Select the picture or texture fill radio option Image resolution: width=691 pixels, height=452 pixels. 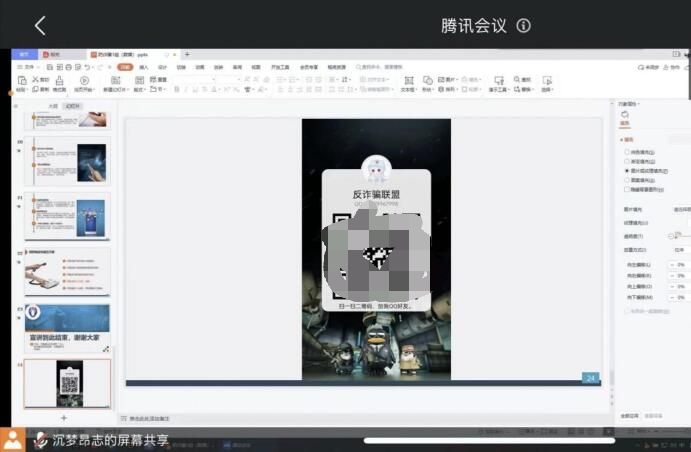627,171
